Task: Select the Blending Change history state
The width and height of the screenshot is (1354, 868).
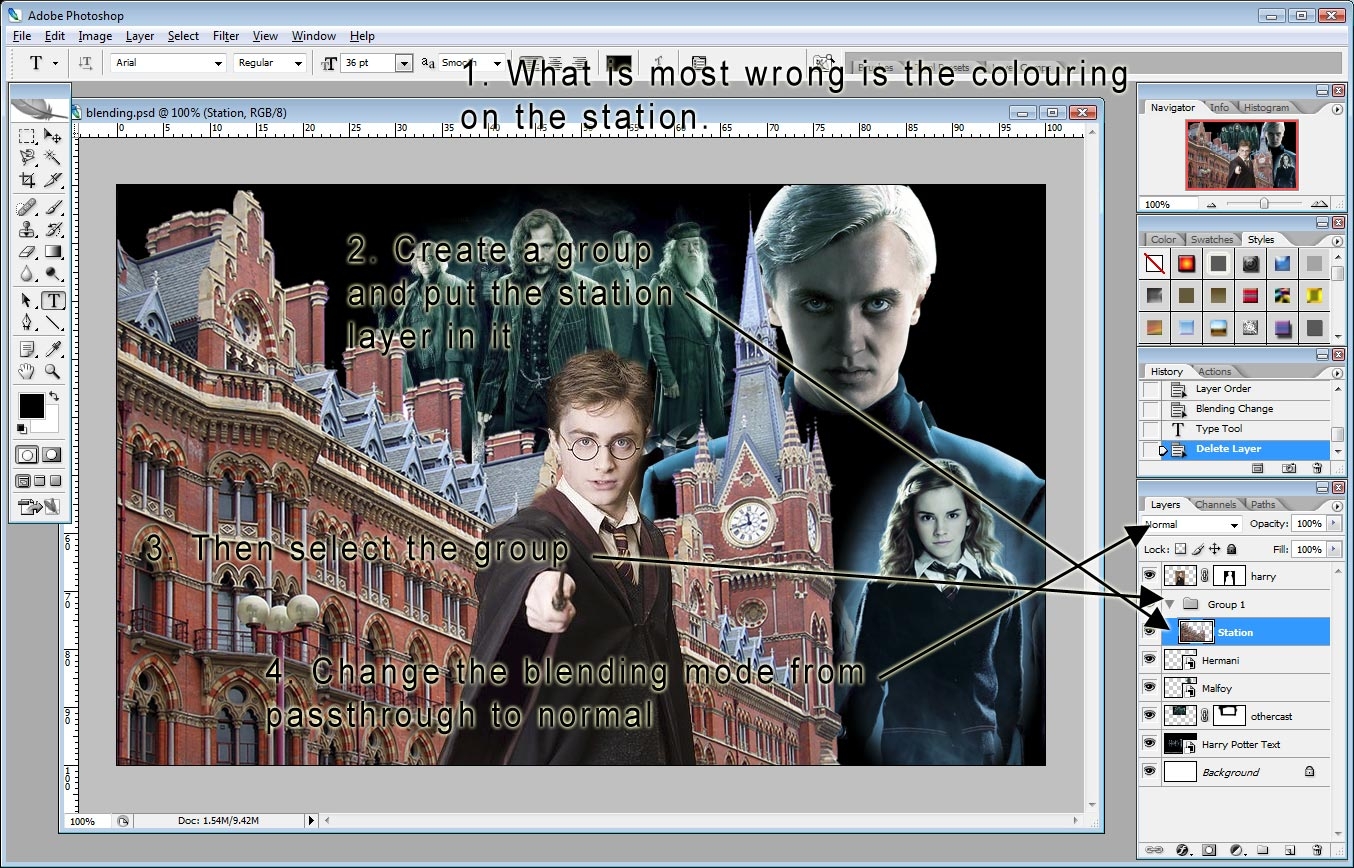Action: click(1235, 409)
